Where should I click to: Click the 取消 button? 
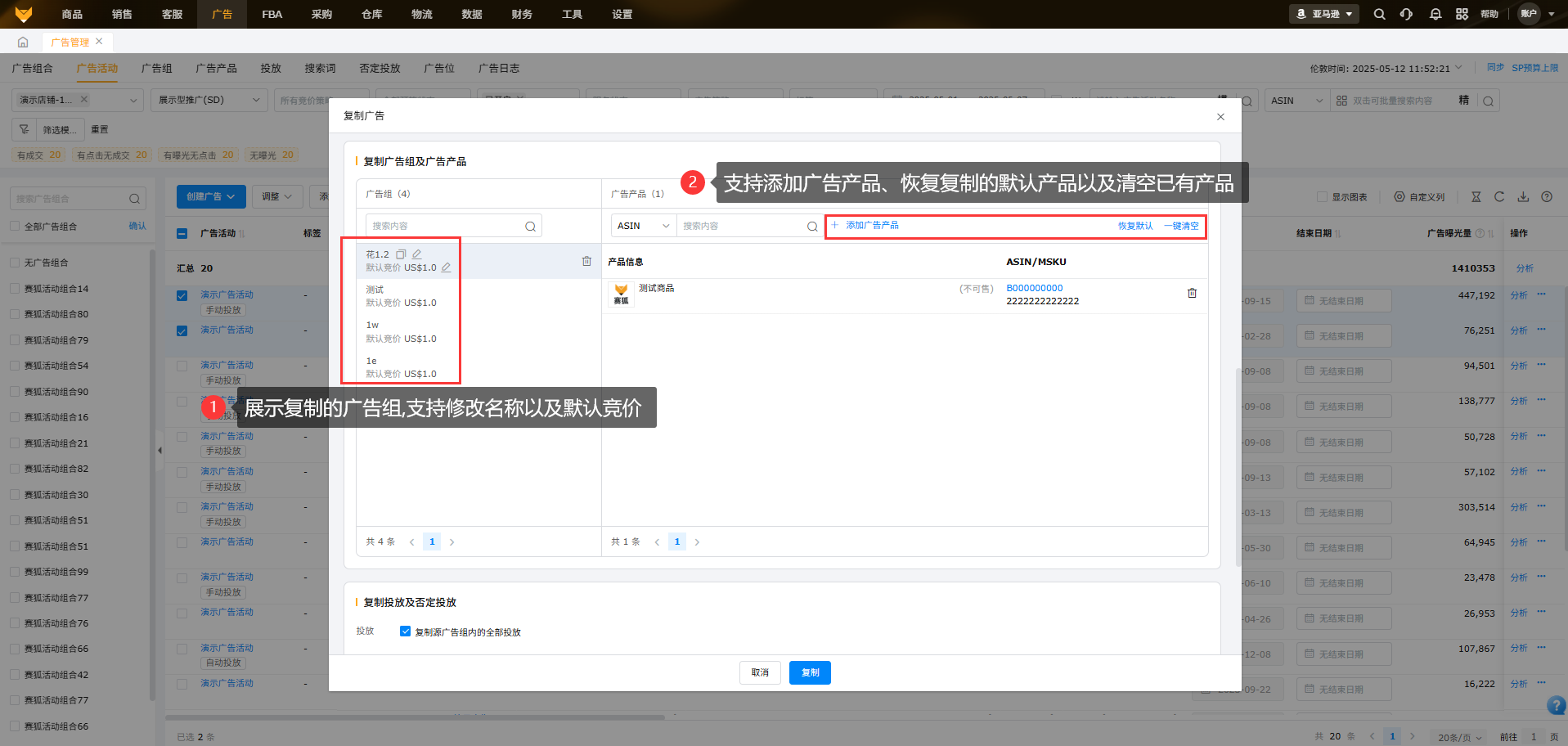pyautogui.click(x=760, y=672)
